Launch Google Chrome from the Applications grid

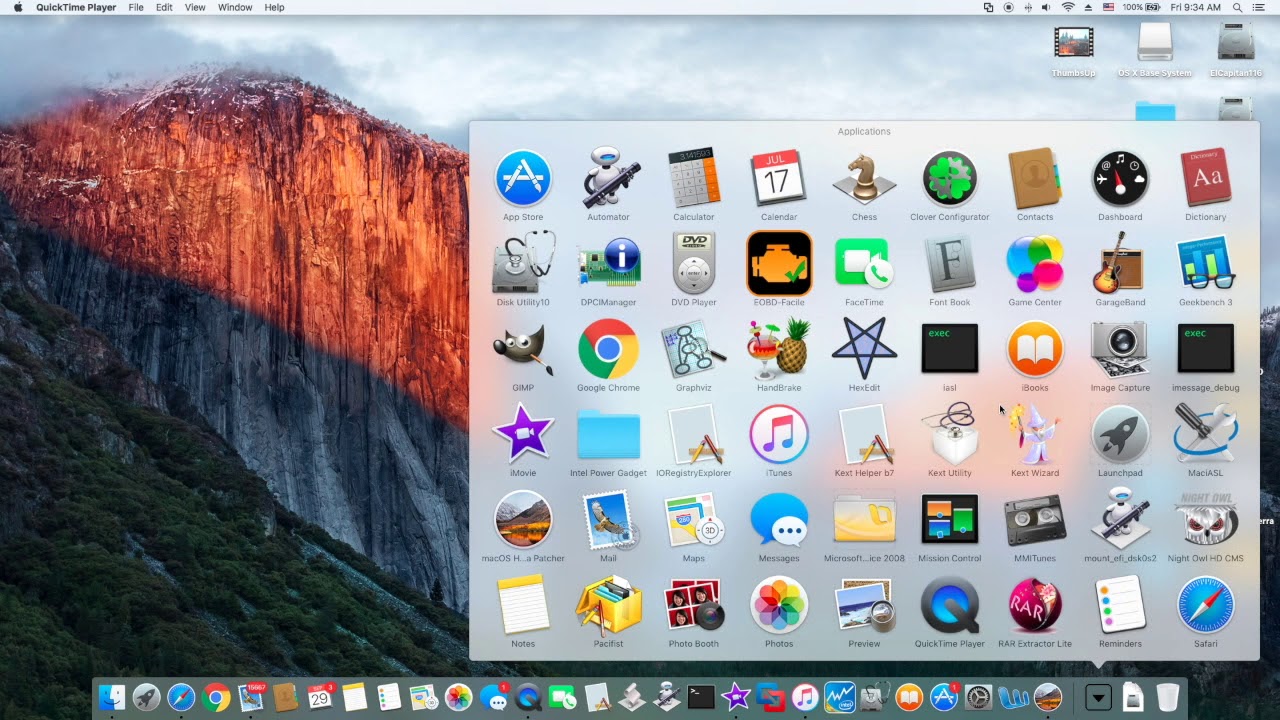tap(608, 349)
